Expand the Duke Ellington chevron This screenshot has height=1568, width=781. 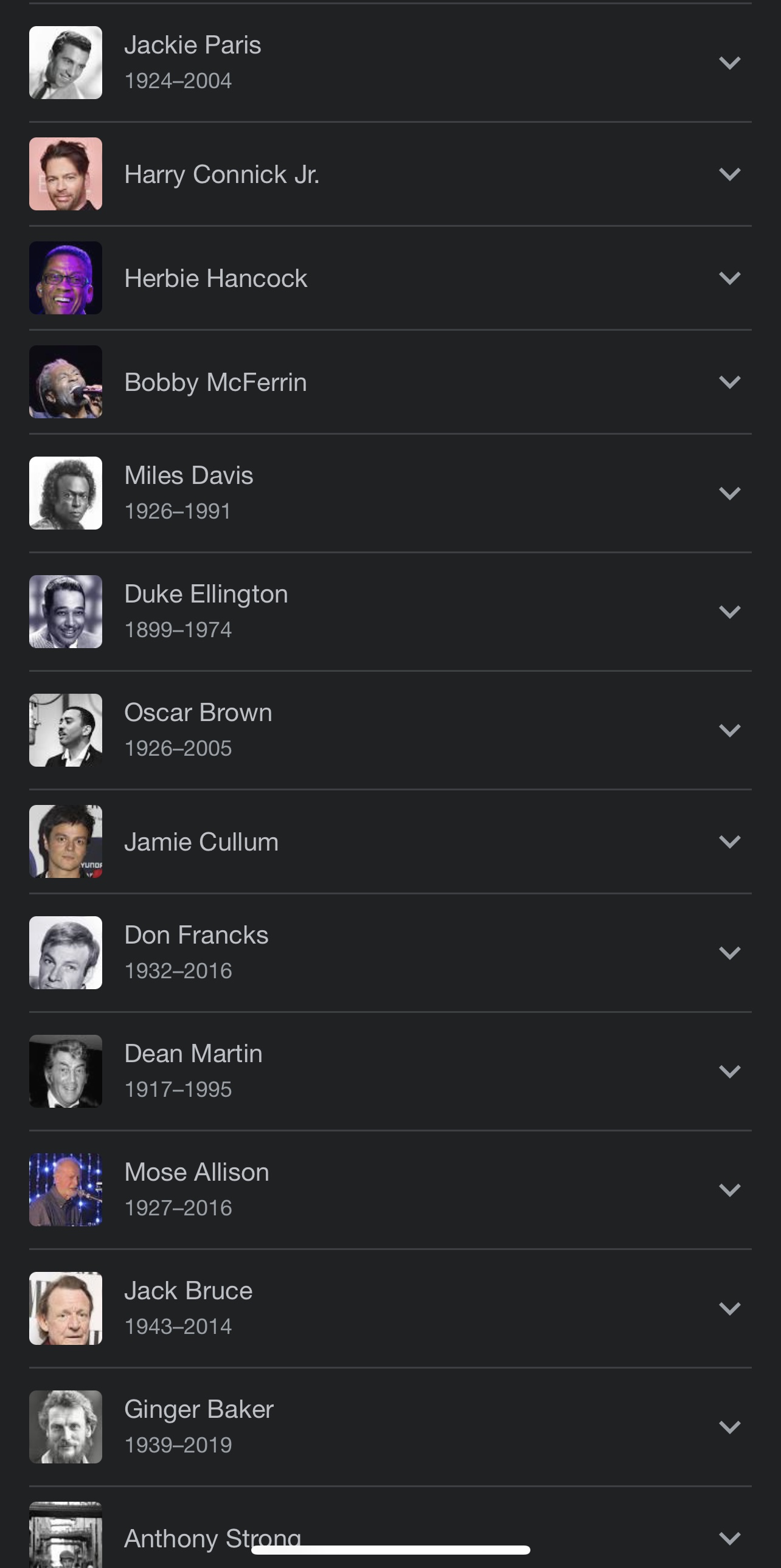(x=729, y=612)
